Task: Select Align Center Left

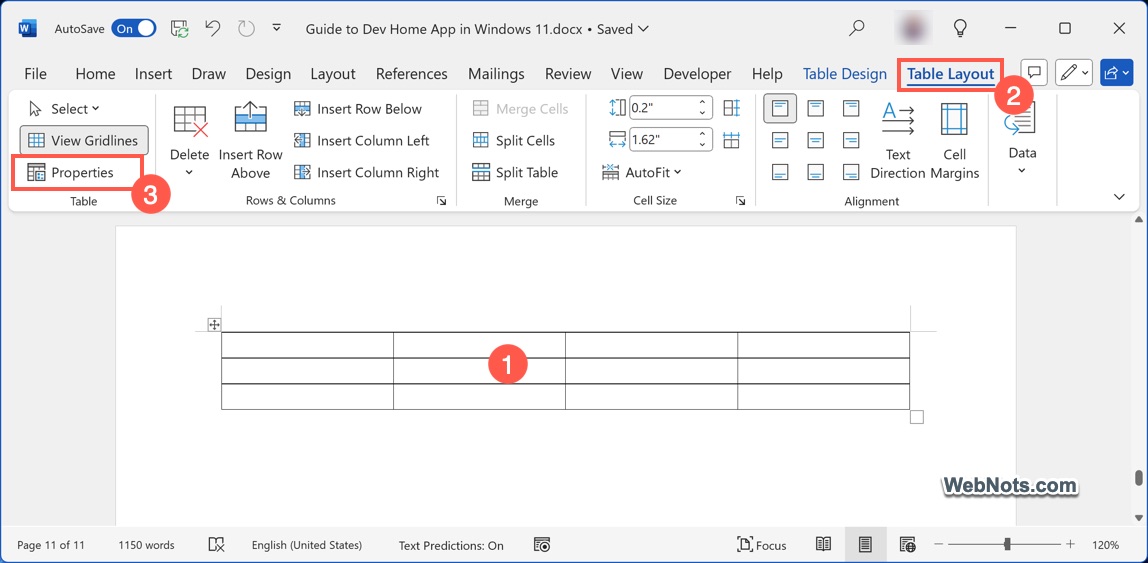Action: point(780,140)
